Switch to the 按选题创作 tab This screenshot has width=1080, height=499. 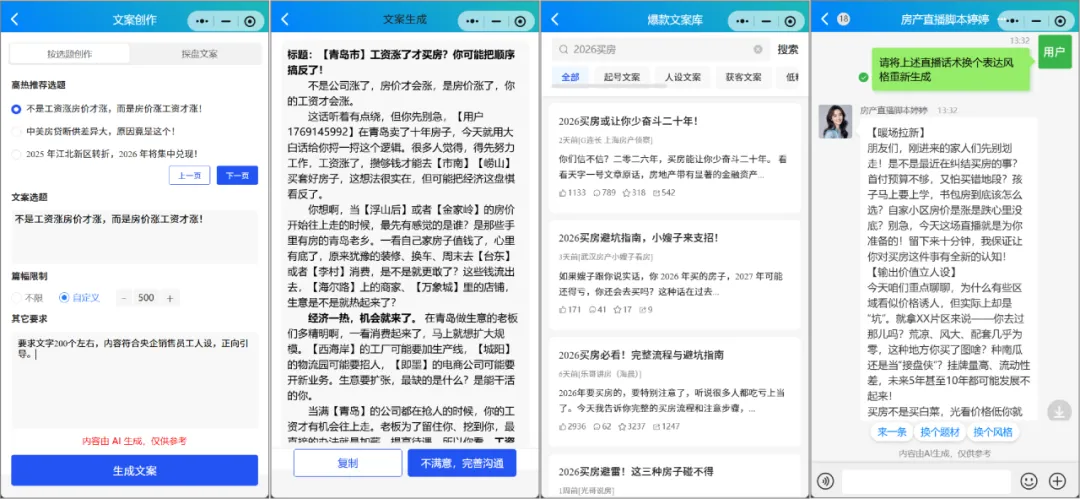tap(70, 53)
